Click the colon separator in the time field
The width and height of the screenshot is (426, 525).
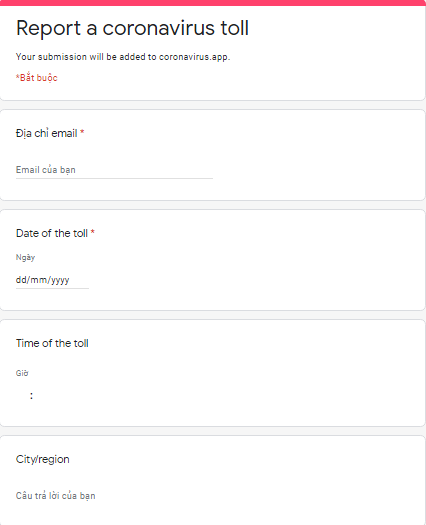tap(31, 396)
